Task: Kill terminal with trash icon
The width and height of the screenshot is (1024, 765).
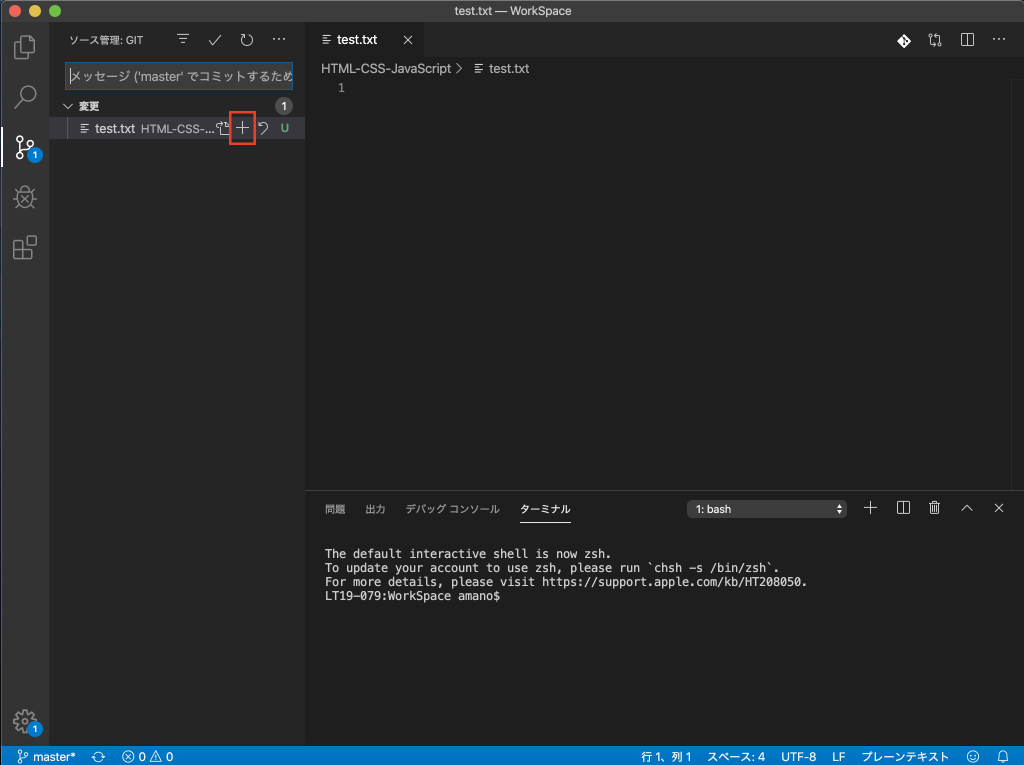Action: pyautogui.click(x=935, y=508)
